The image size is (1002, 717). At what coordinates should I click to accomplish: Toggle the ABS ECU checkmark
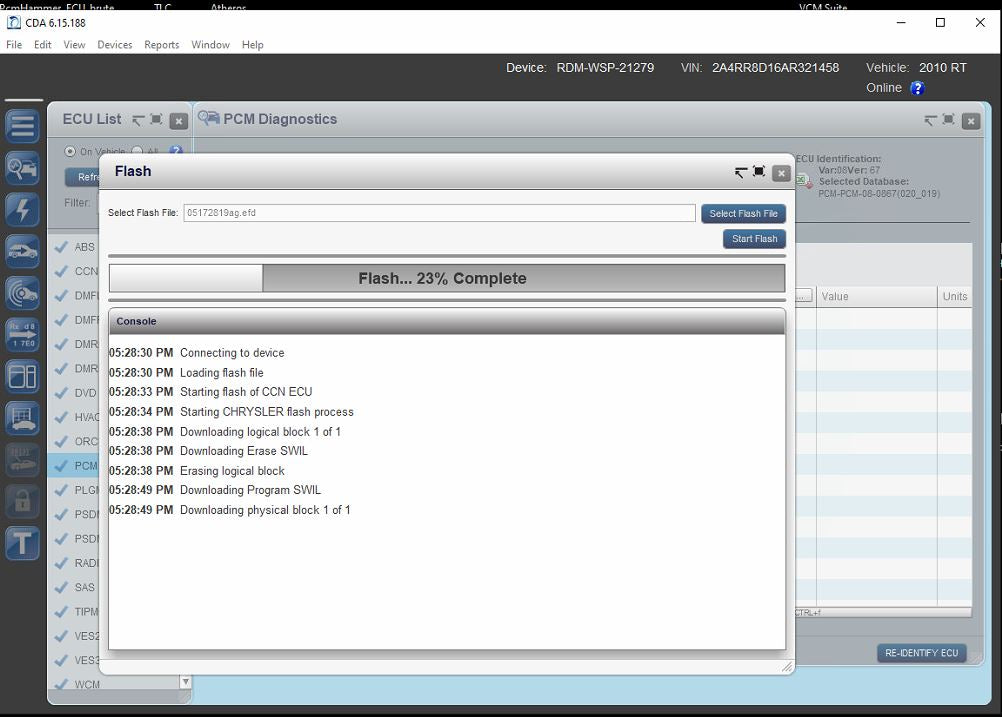point(61,247)
